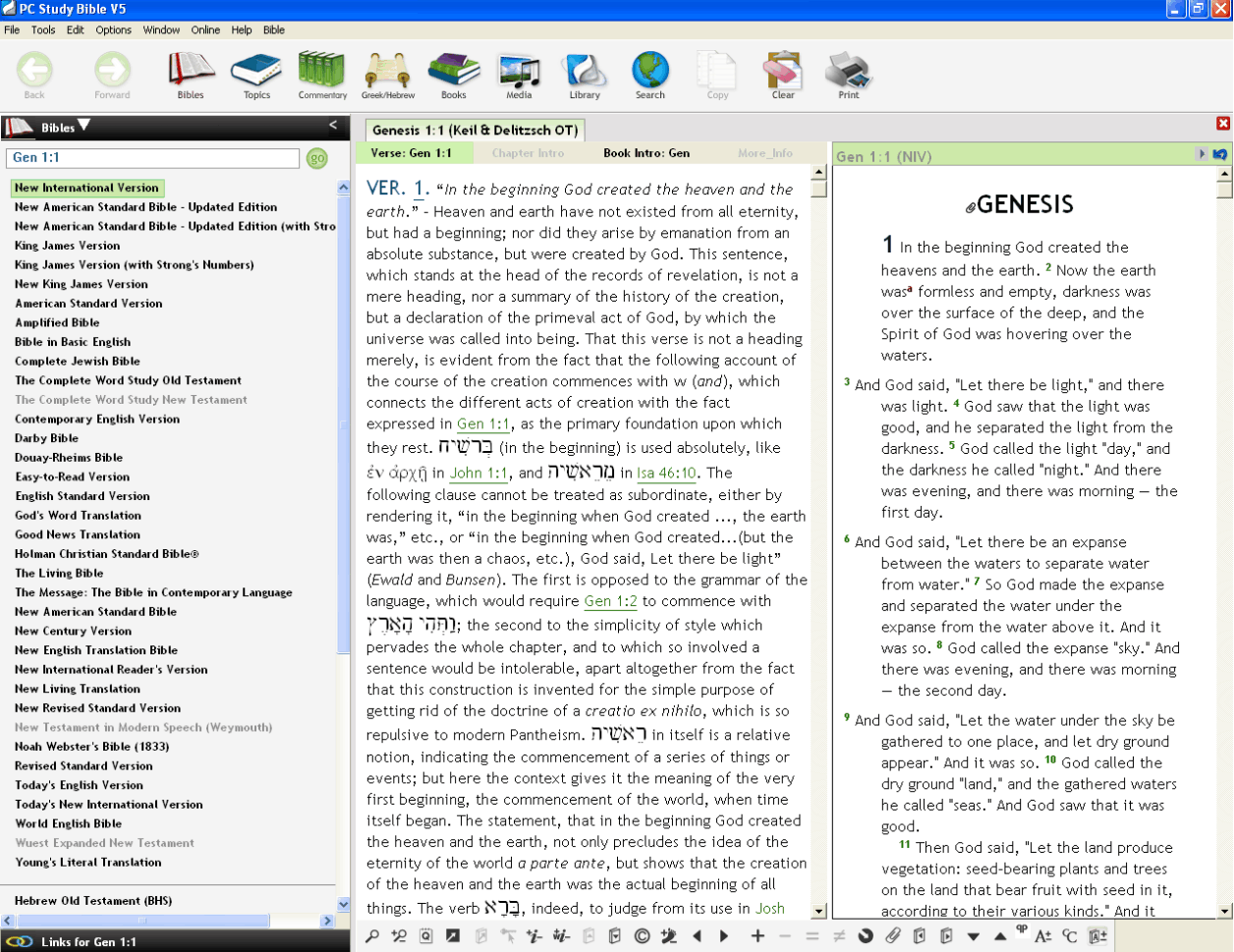Open the Library button
The width and height of the screenshot is (1234, 952).
[585, 76]
